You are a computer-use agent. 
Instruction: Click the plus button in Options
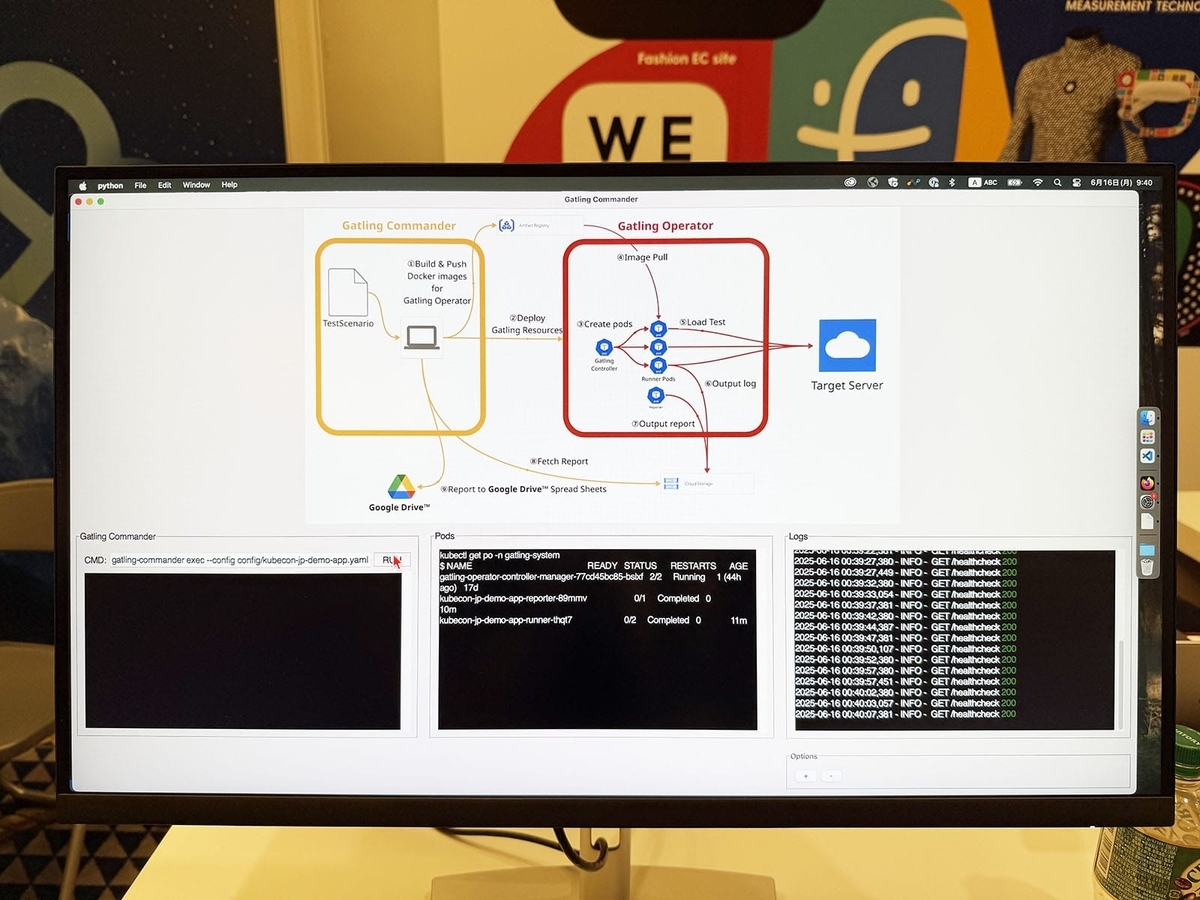click(805, 775)
